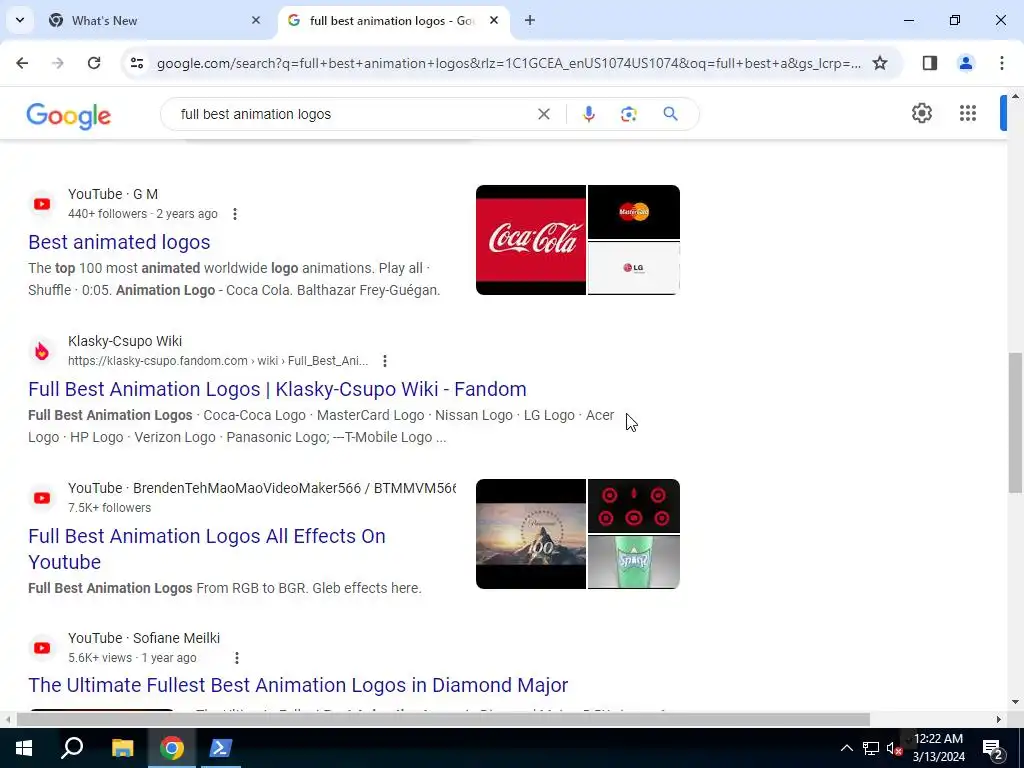Screen dimensions: 1024x768
Task: Open the Best animated logos result
Action: tap(119, 242)
